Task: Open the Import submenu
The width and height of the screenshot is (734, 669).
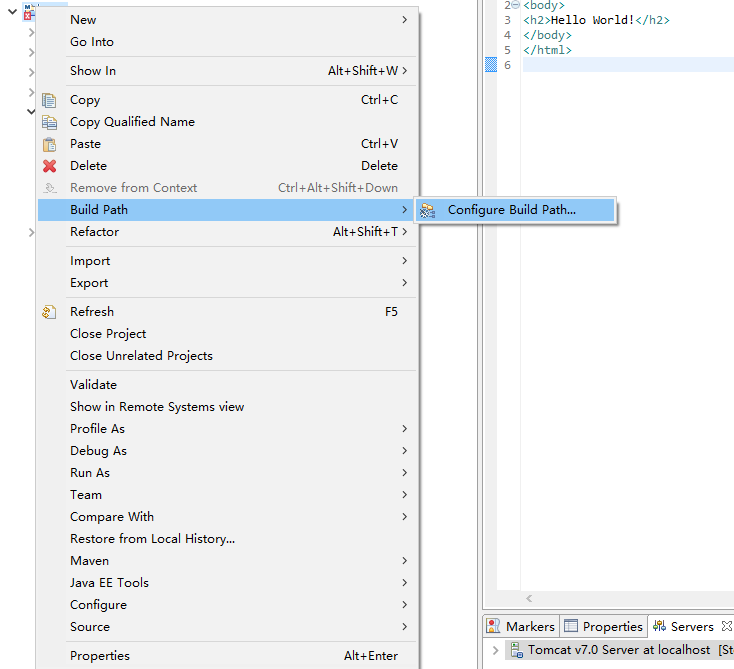Action: coord(227,261)
